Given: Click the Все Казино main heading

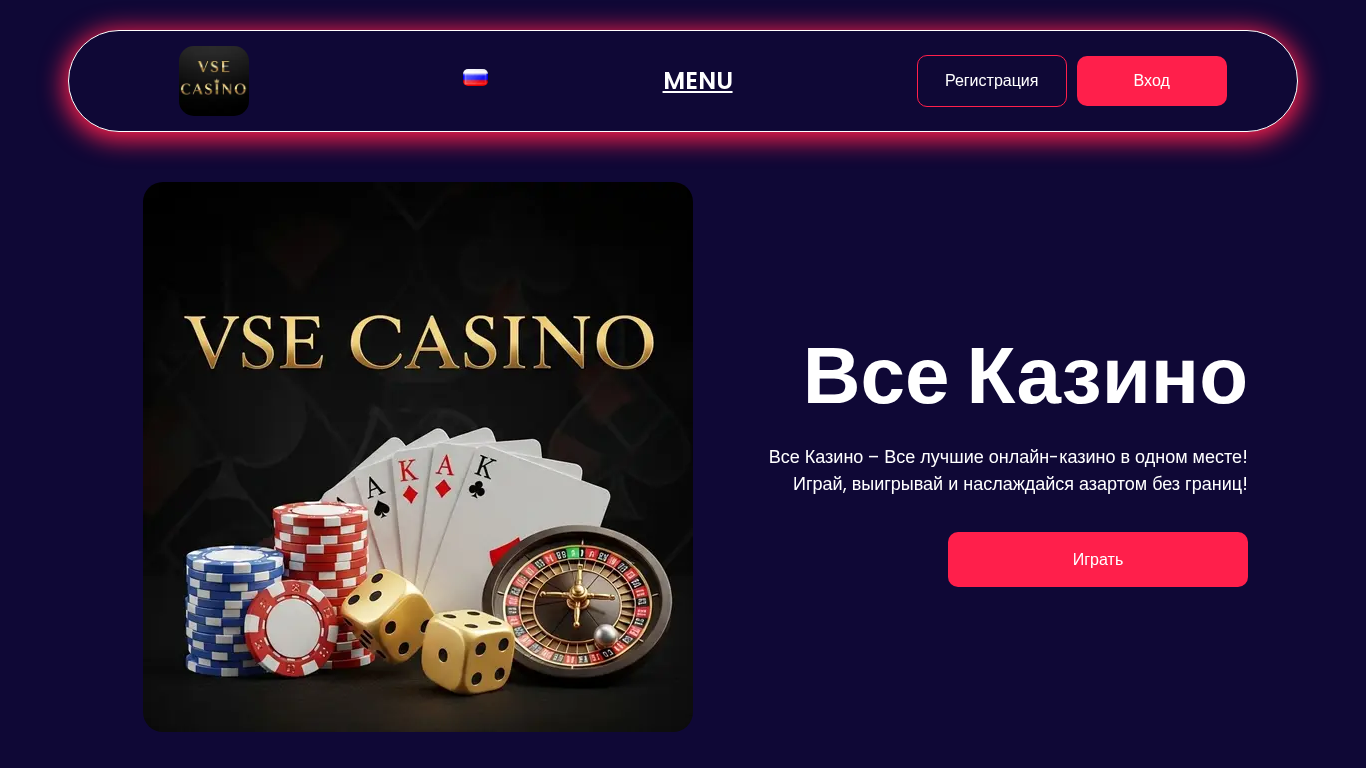Looking at the screenshot, I should pyautogui.click(x=1025, y=376).
